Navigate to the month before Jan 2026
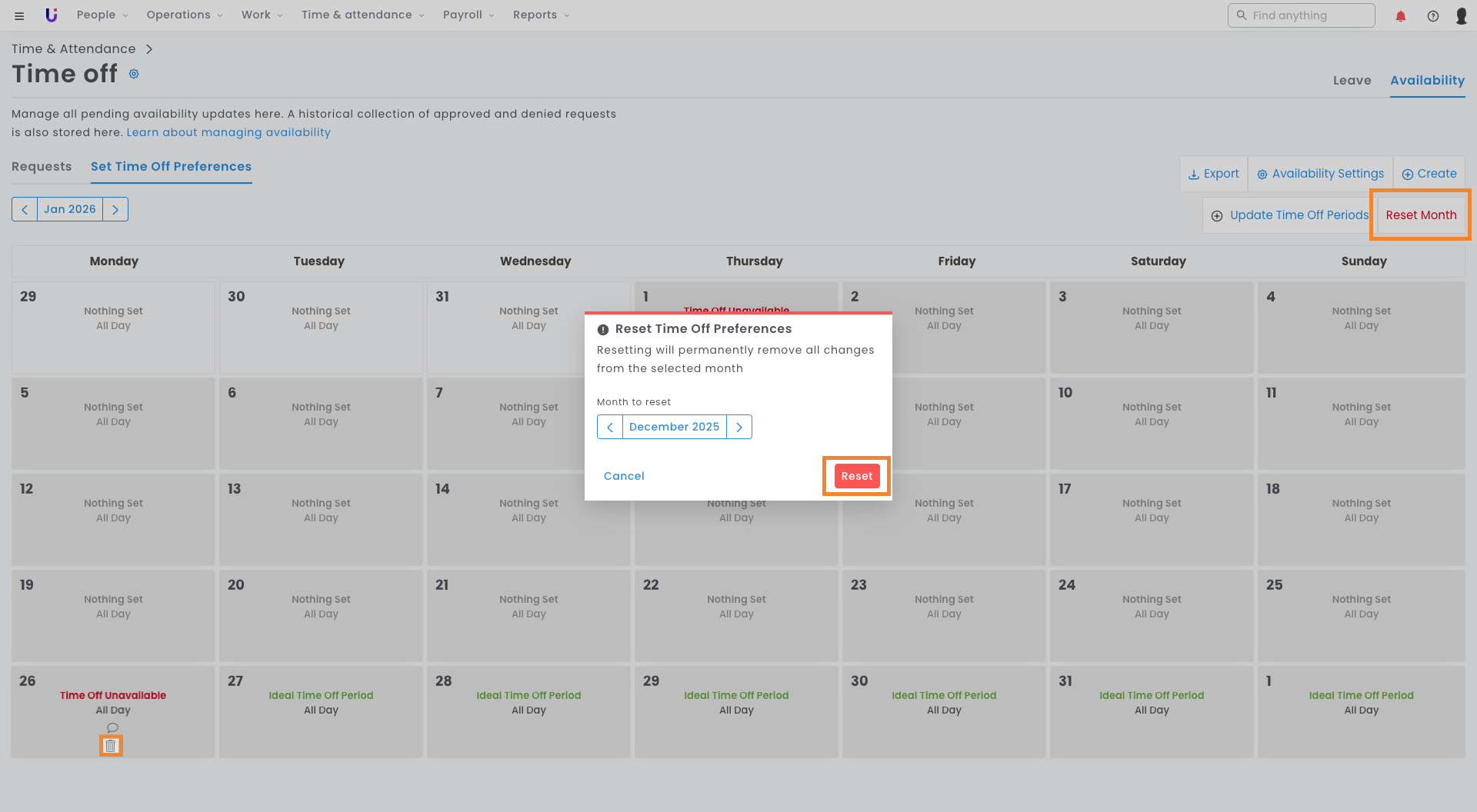The height and width of the screenshot is (812, 1477). coord(25,209)
